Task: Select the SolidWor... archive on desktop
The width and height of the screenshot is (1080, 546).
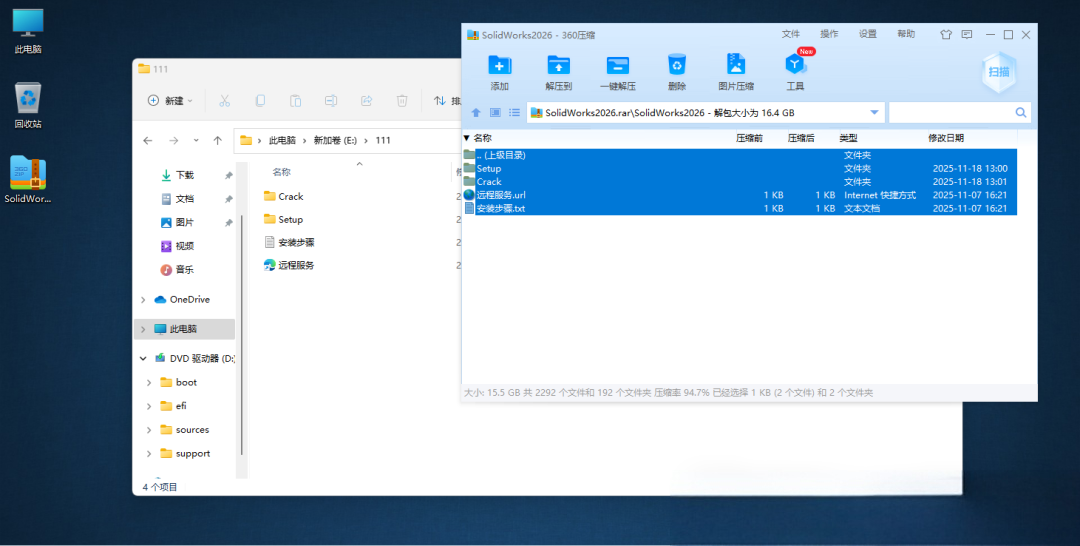Action: (28, 180)
